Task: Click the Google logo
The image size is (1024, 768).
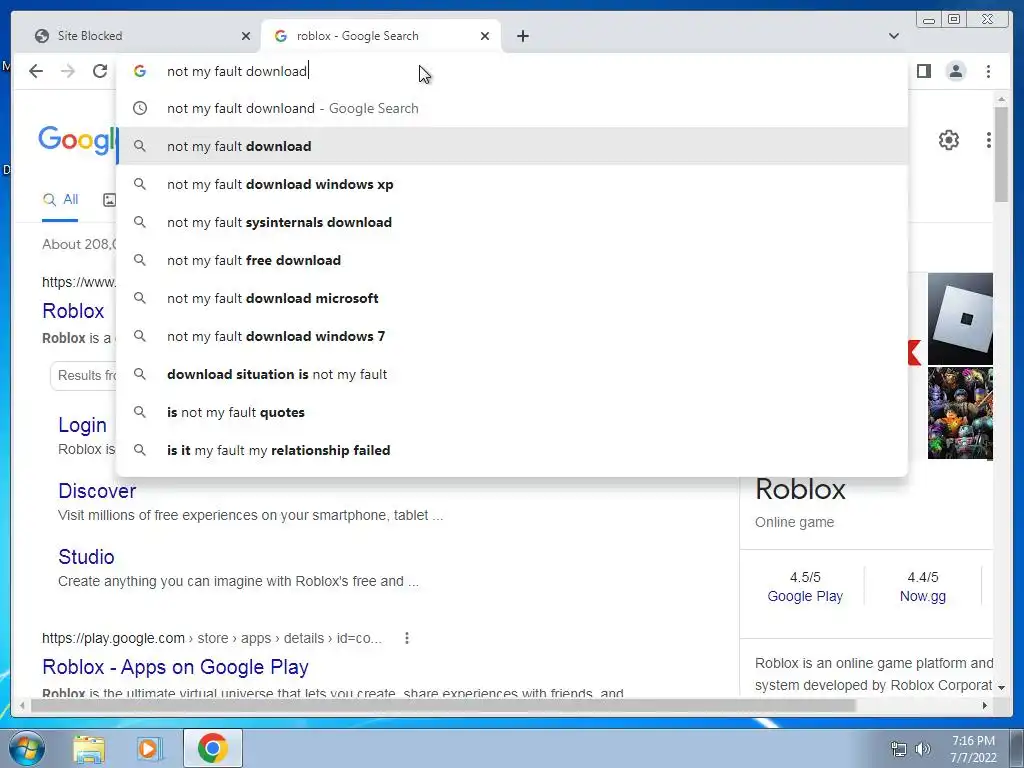Action: [77, 140]
